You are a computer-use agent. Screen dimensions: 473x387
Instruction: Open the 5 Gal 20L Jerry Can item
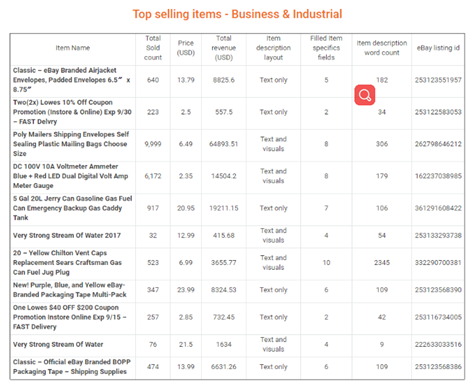coord(73,208)
